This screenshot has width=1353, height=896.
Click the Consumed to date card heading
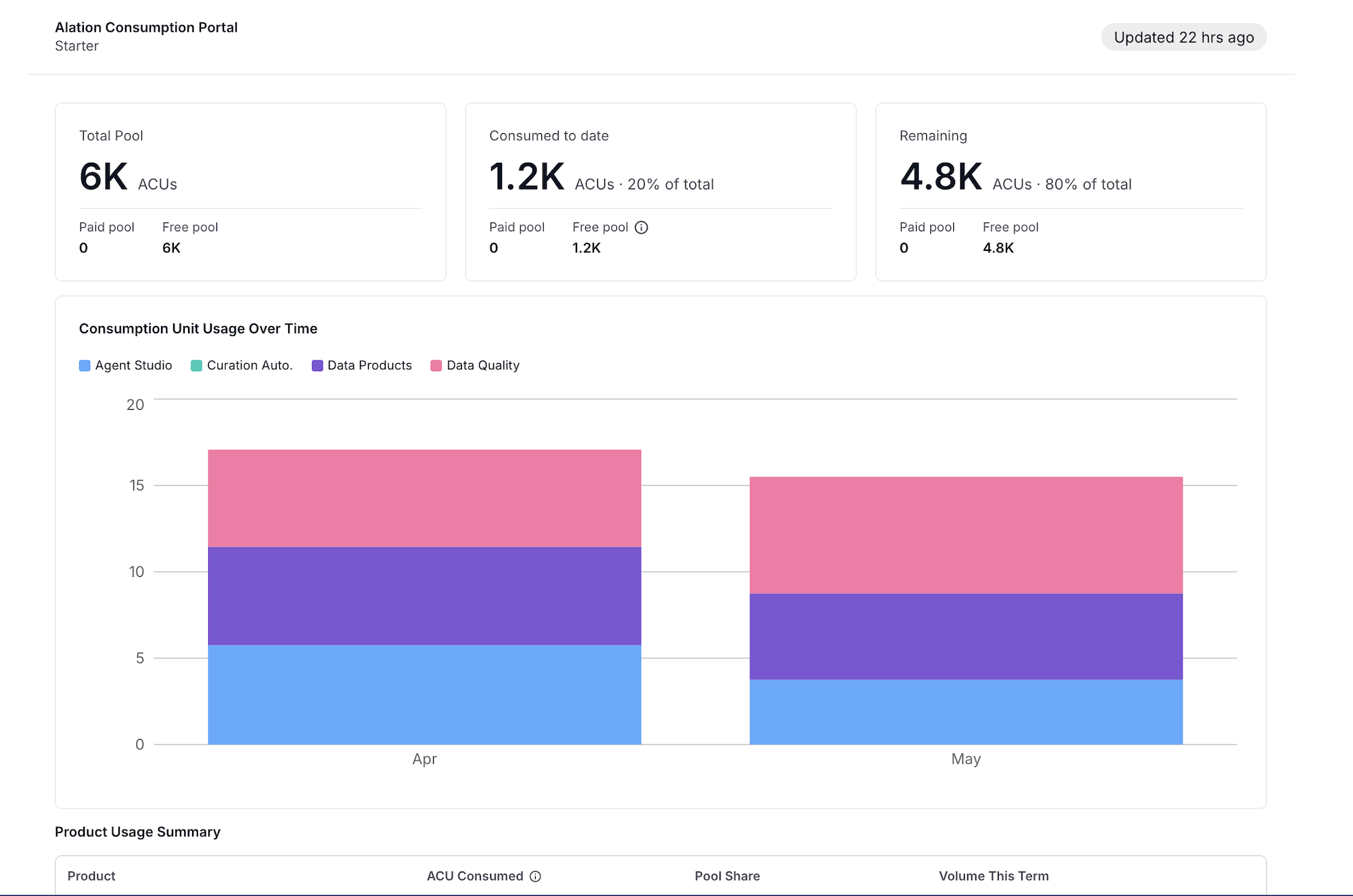click(549, 135)
